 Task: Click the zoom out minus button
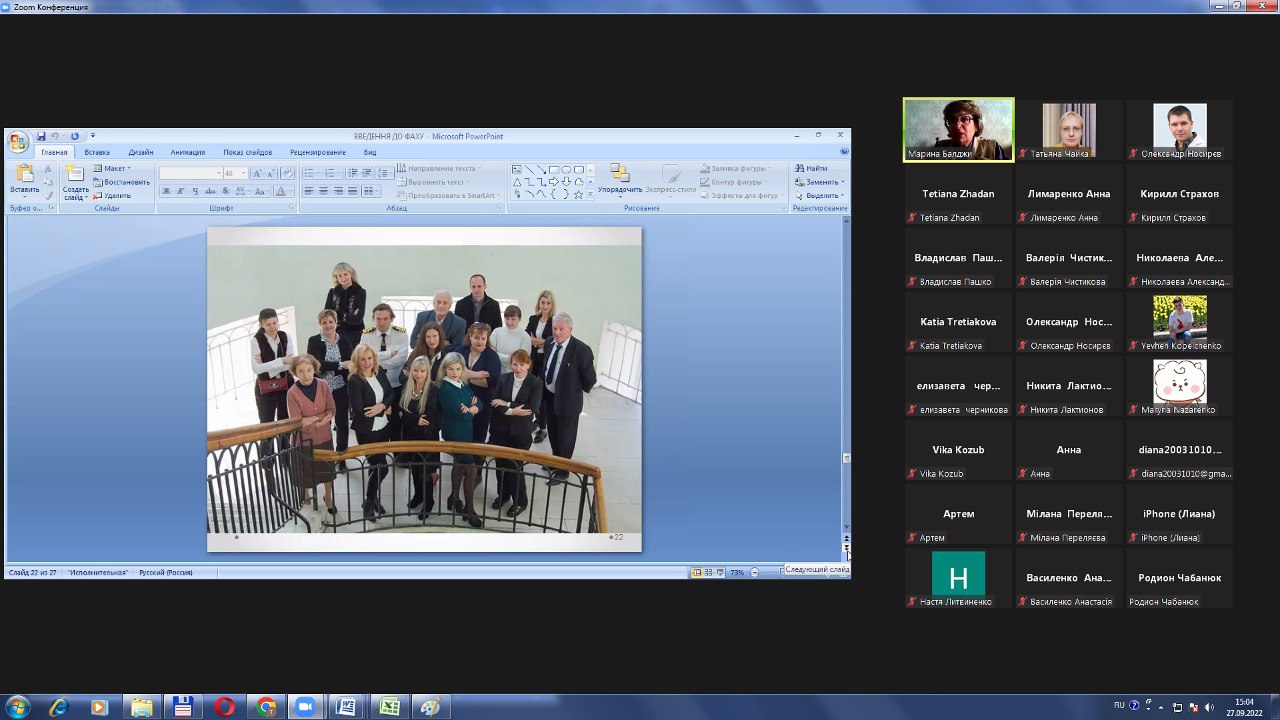click(x=755, y=573)
